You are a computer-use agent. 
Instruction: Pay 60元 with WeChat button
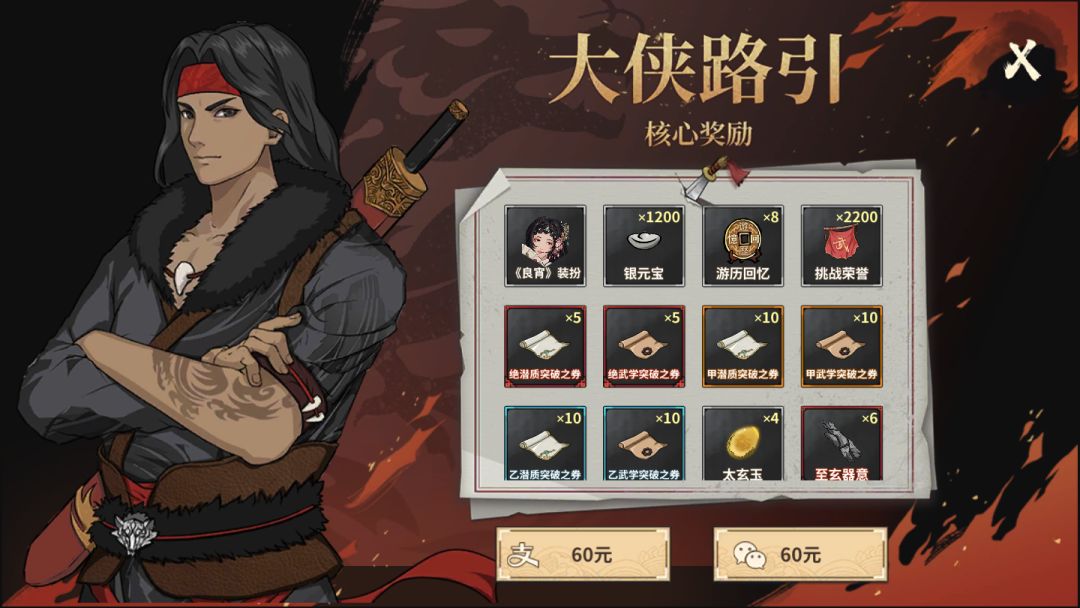click(x=800, y=554)
